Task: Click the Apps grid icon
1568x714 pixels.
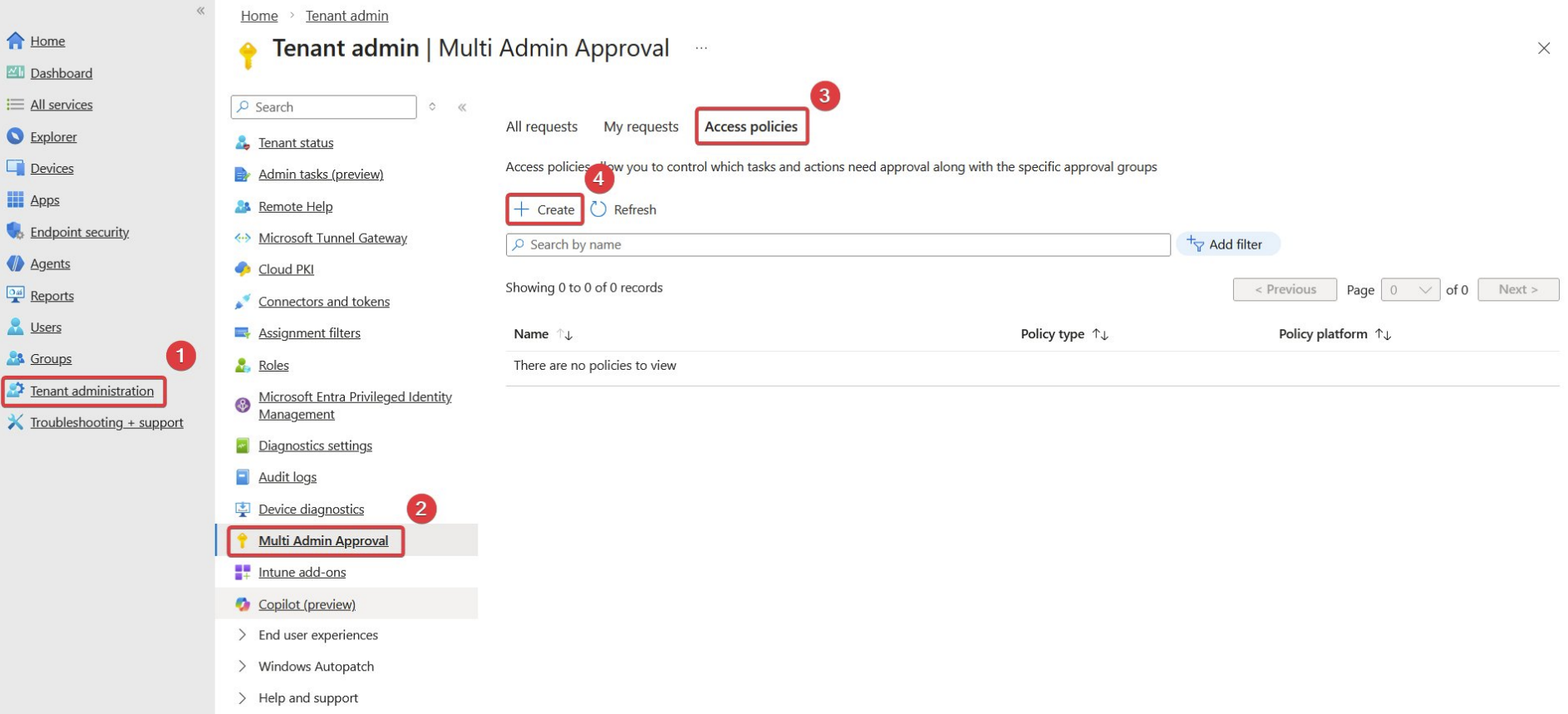Action: tap(15, 199)
